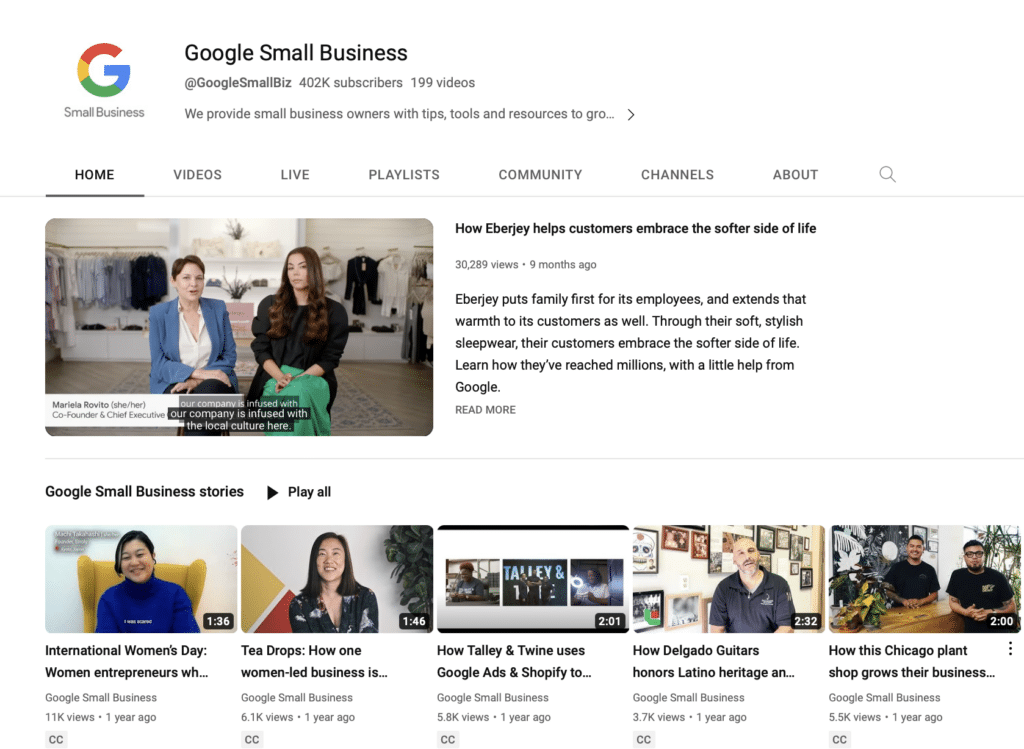
Task: Expand channel description with the chevron arrow
Action: (x=631, y=114)
